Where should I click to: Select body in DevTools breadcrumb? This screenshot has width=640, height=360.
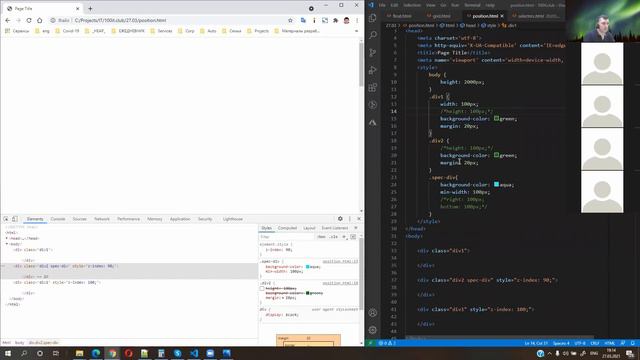coord(20,342)
